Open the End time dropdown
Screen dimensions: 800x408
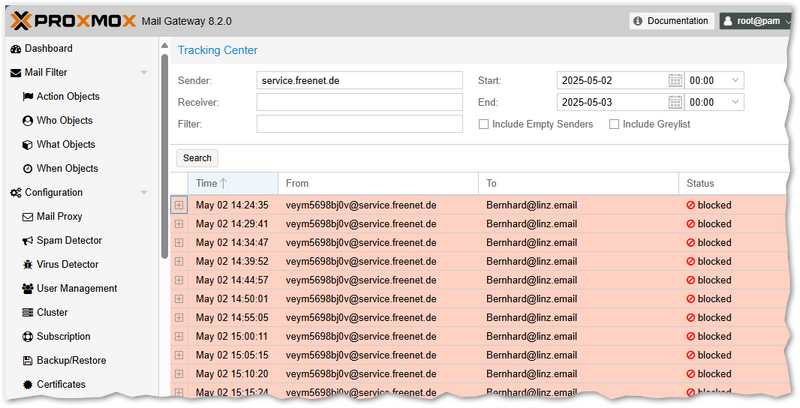point(735,102)
